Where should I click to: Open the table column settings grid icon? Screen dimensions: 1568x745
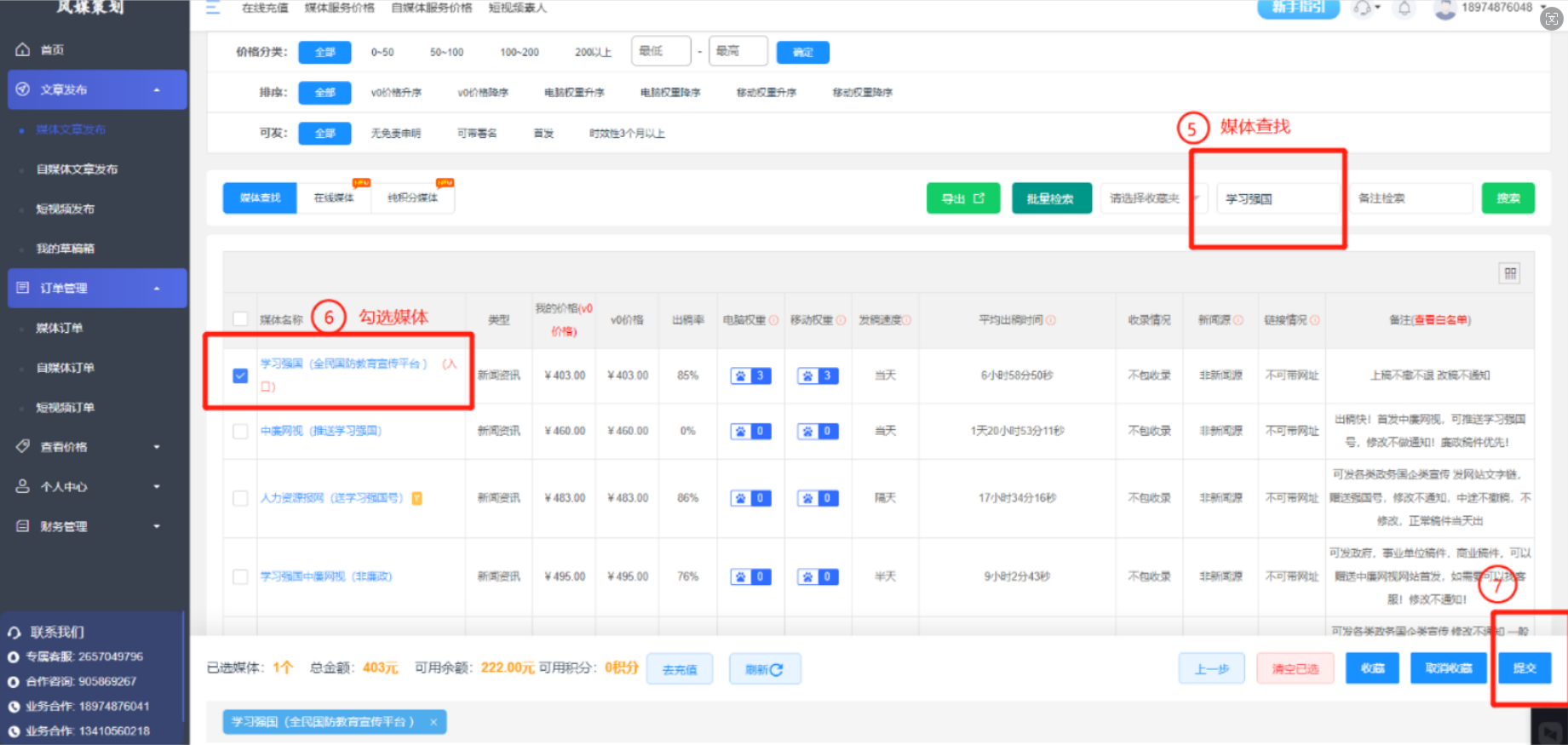(x=1510, y=273)
